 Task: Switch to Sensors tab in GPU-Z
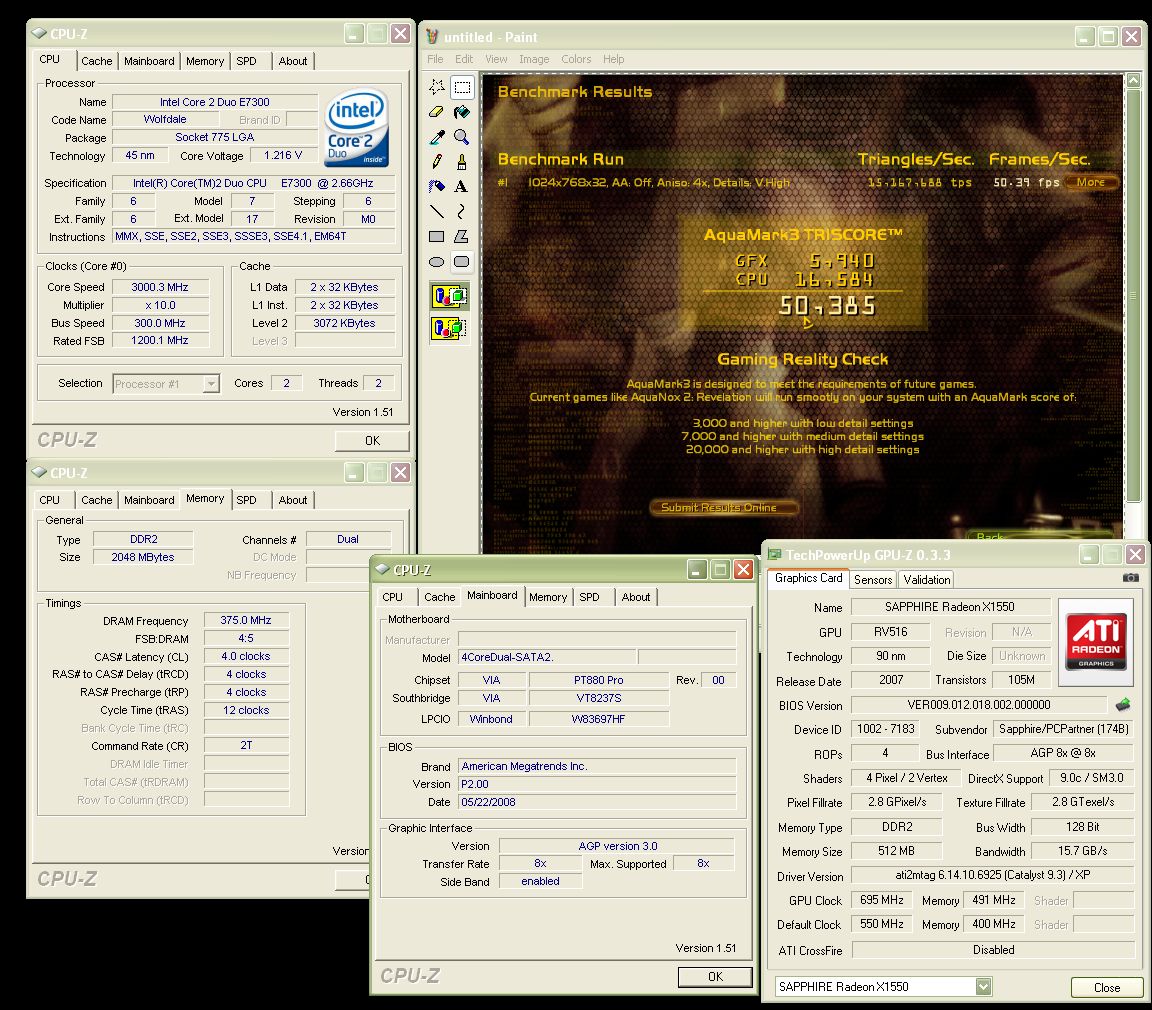coord(873,580)
